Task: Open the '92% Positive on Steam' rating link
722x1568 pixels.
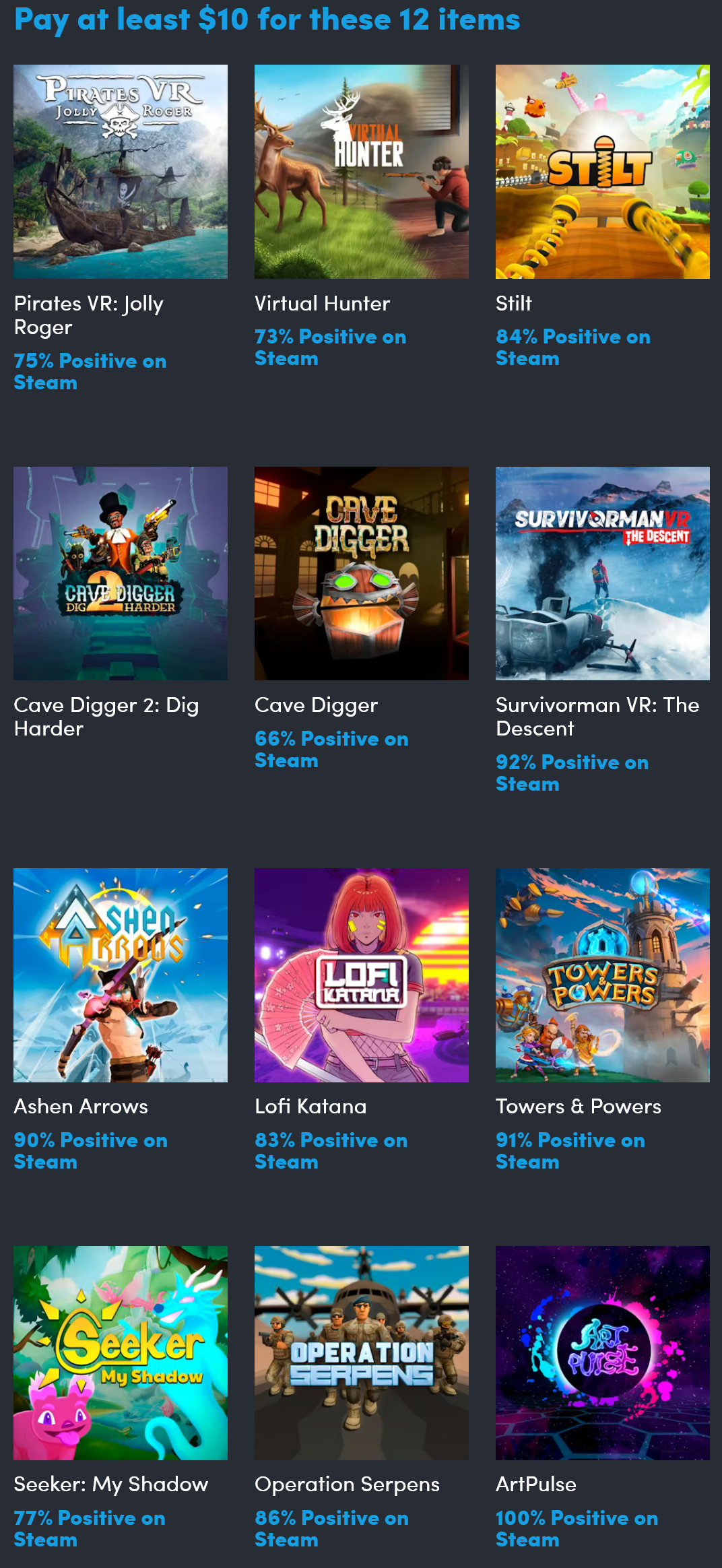Action: 572,773
